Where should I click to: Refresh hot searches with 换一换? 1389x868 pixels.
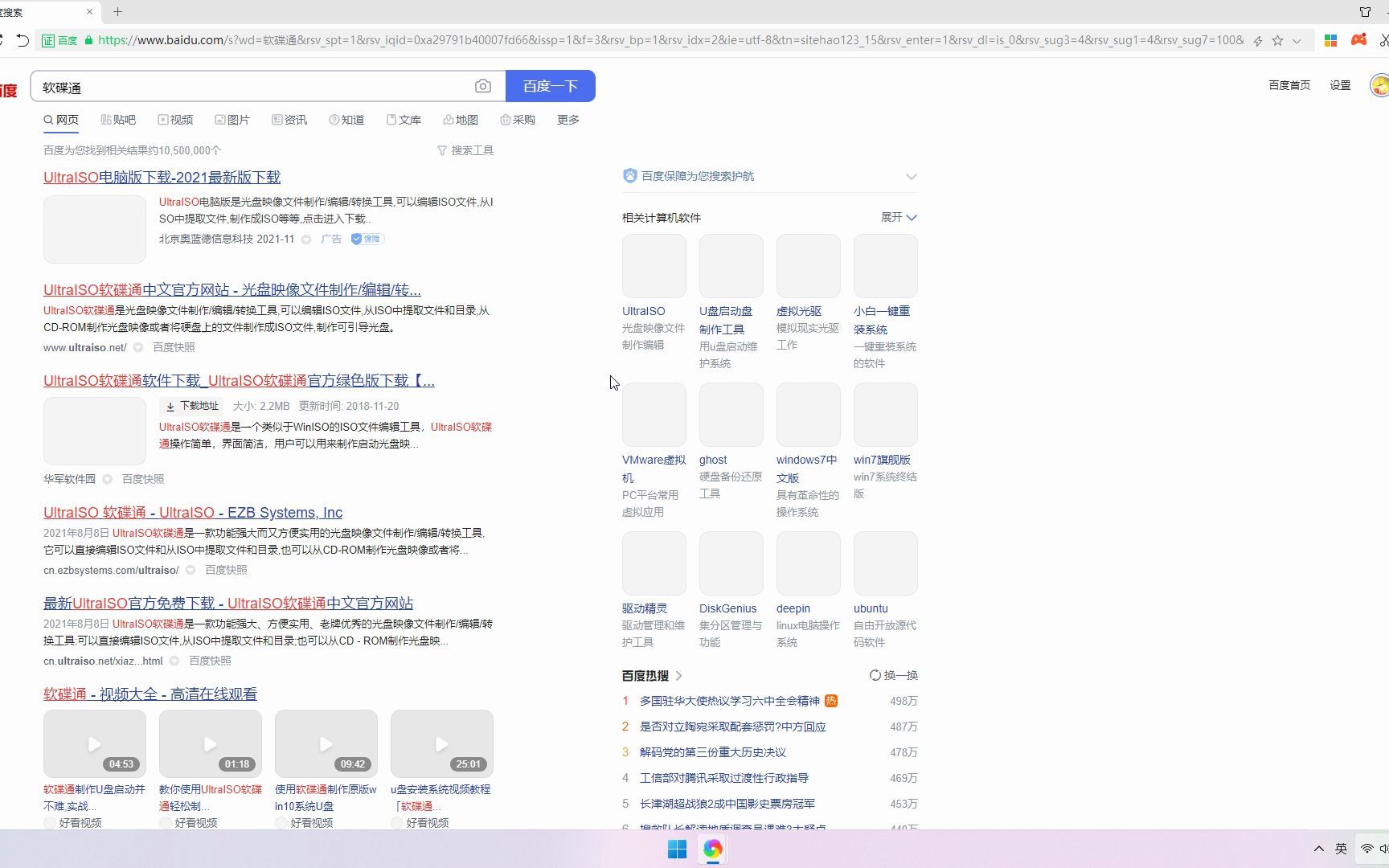tap(894, 675)
